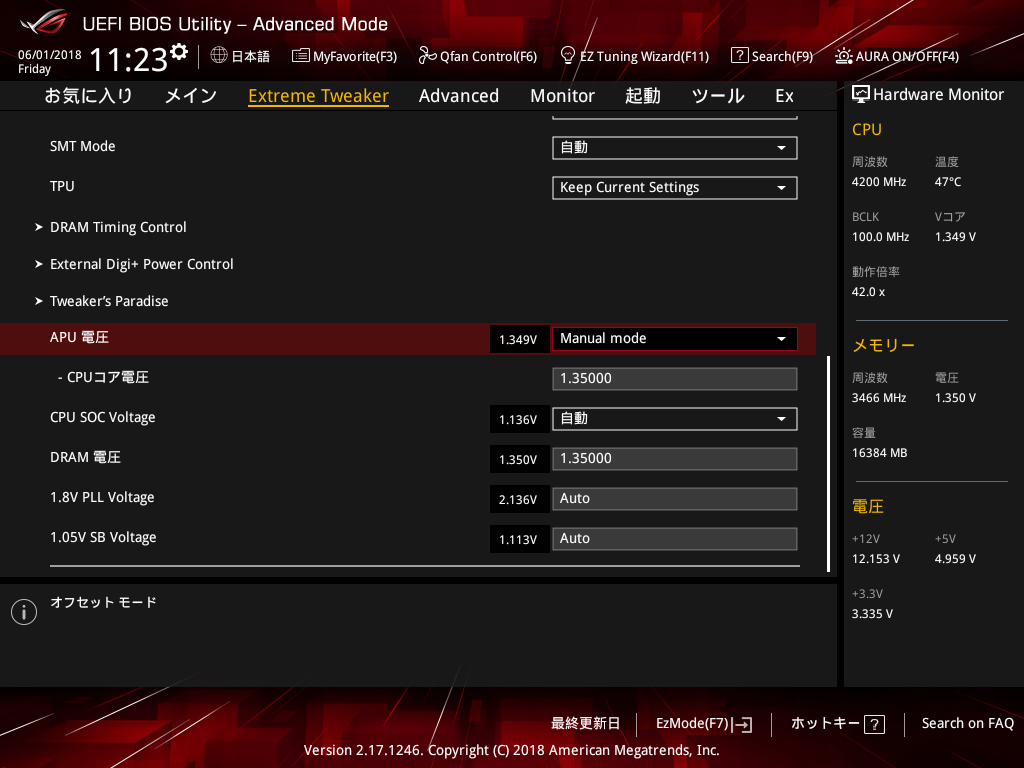Click the 3.335 V reading
The image size is (1024, 768).
click(x=872, y=614)
